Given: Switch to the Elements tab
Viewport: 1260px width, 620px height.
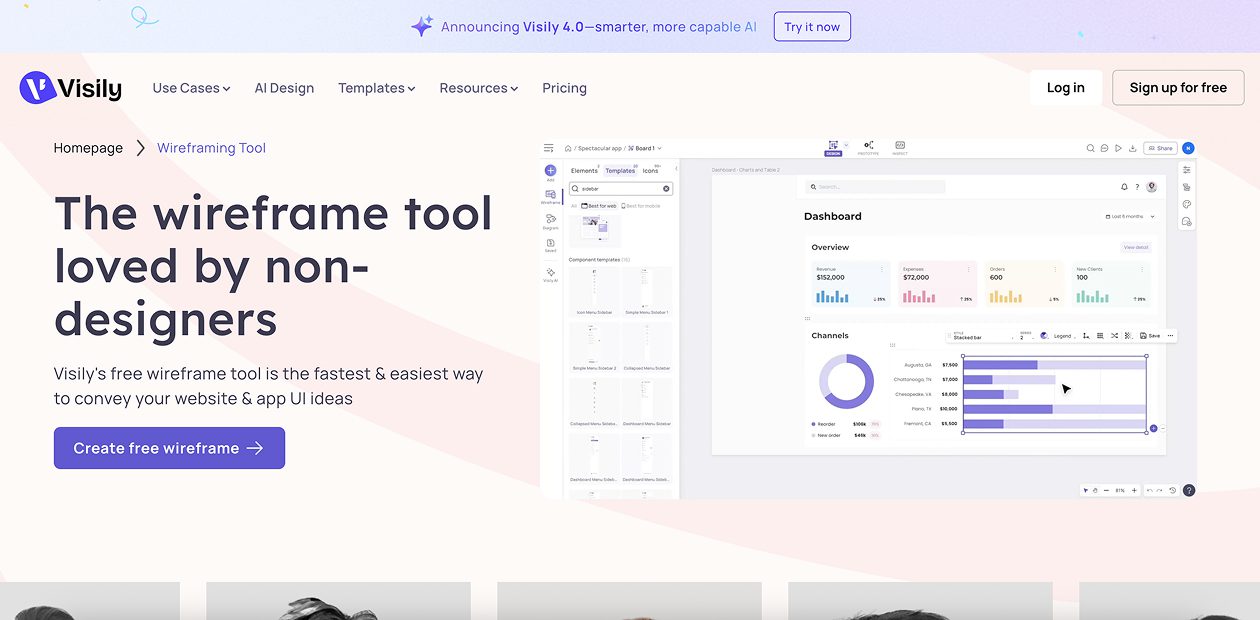Looking at the screenshot, I should point(586,168).
